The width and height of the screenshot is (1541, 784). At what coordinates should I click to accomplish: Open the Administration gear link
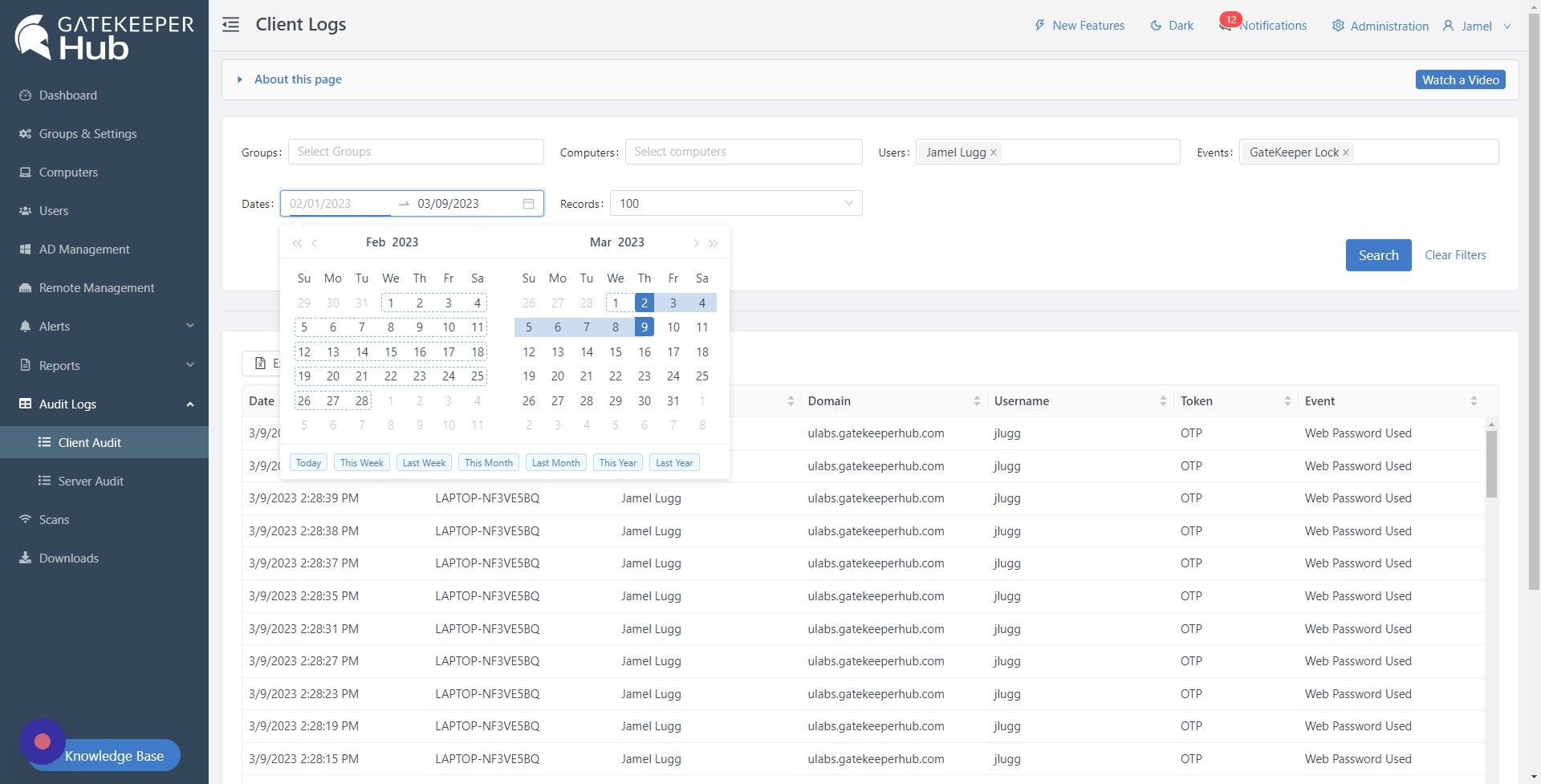click(1380, 26)
